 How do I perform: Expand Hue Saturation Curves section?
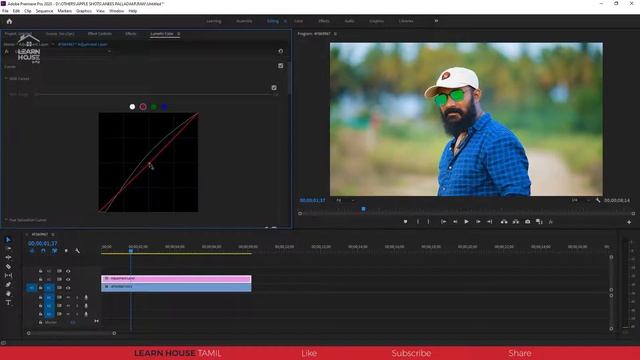pyautogui.click(x=6, y=220)
